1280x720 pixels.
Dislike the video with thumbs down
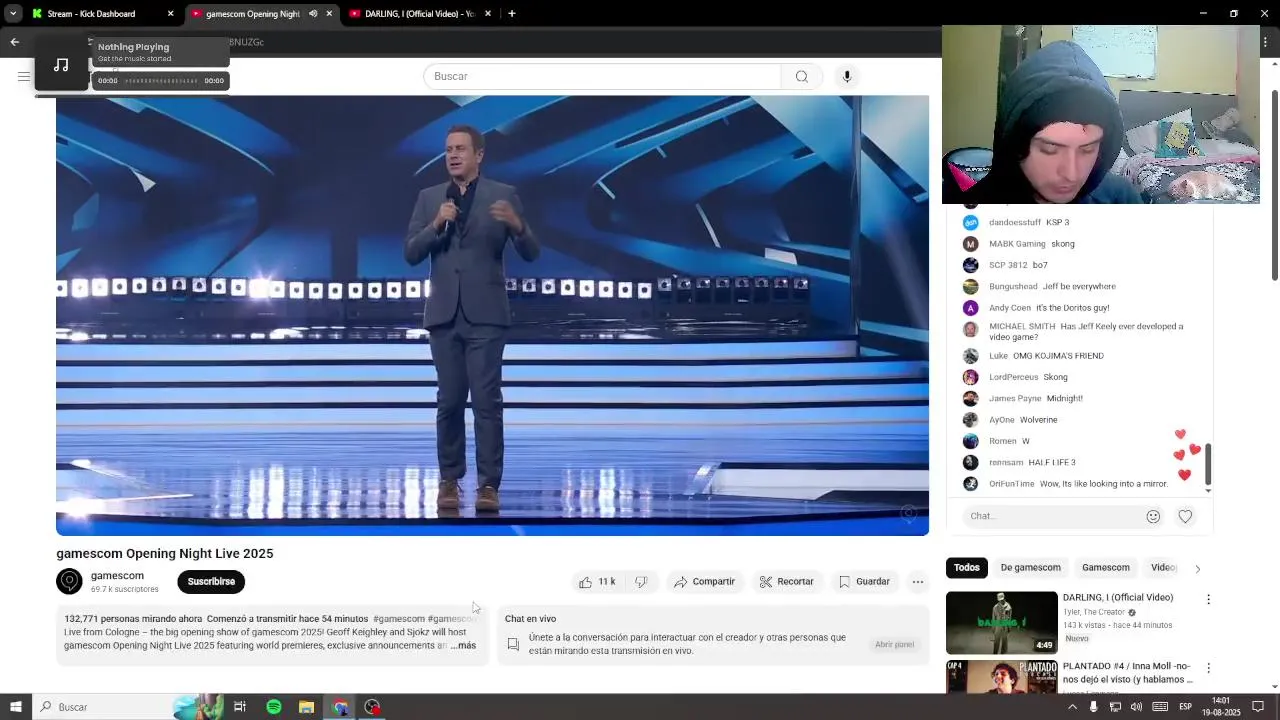[641, 581]
